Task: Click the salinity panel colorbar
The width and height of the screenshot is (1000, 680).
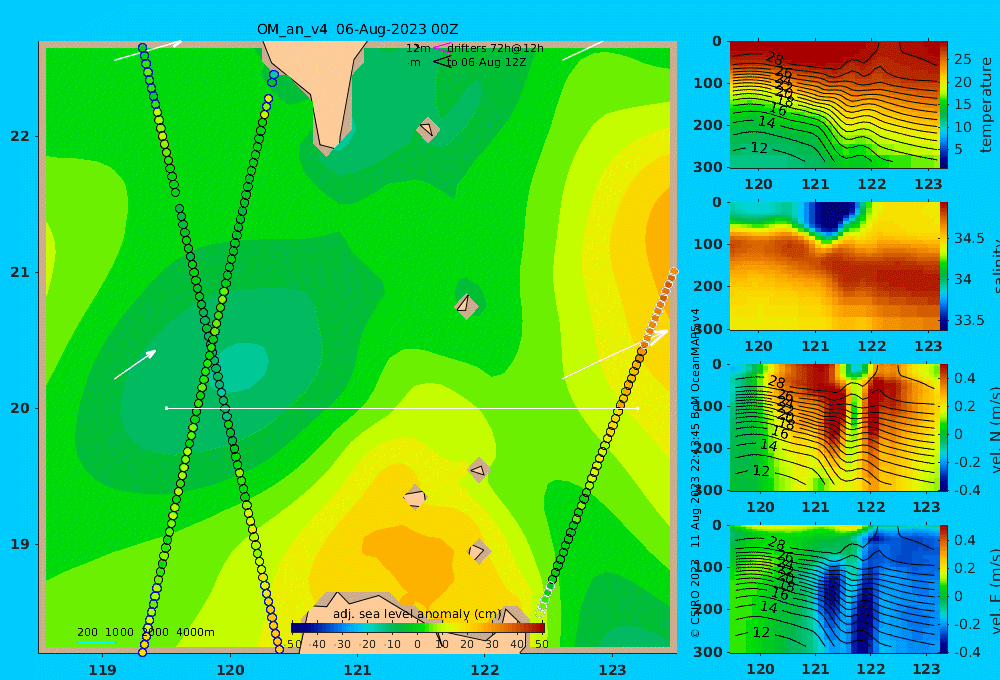Action: [x=944, y=266]
